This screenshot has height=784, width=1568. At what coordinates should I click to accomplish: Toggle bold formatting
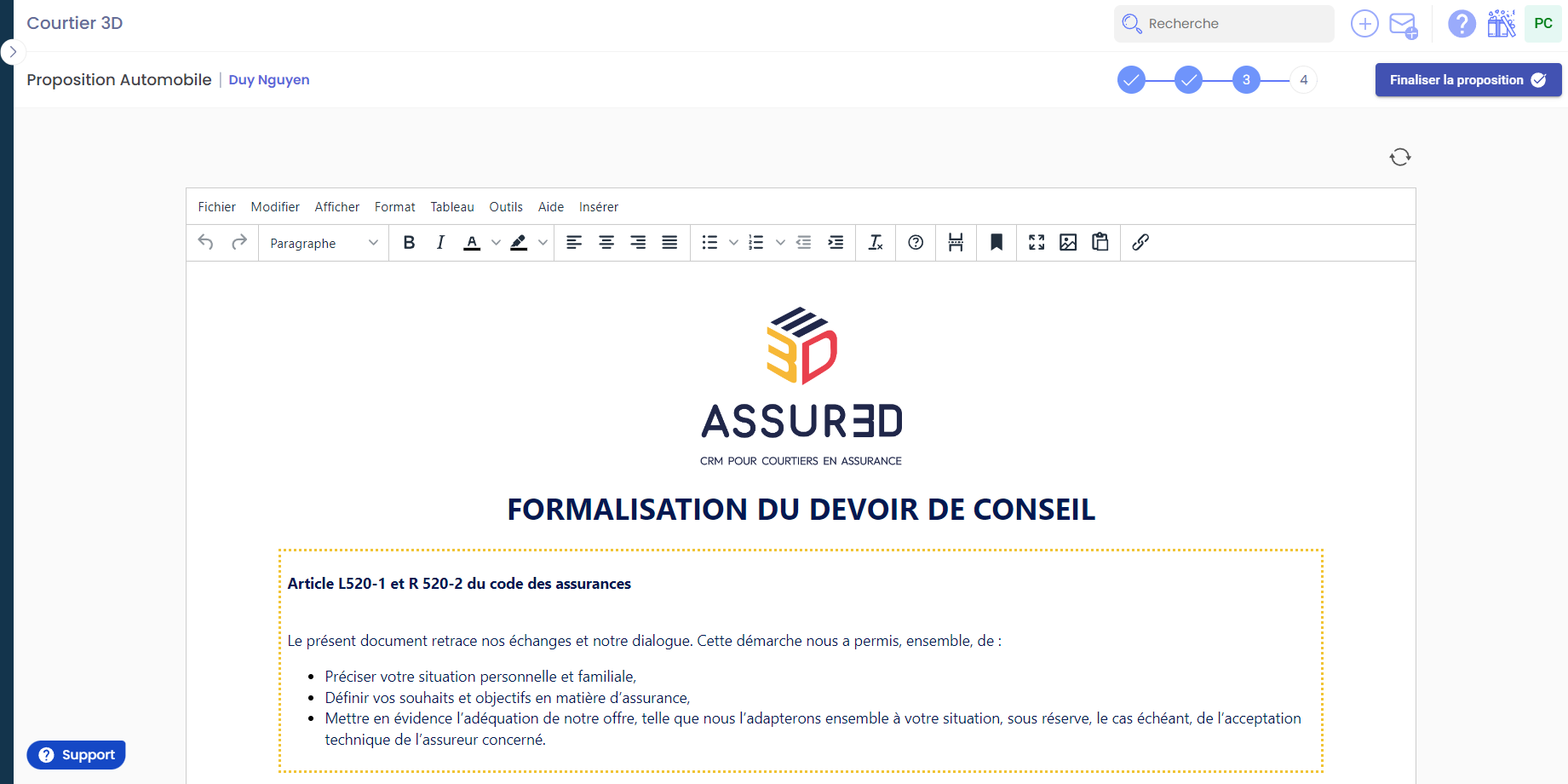pyautogui.click(x=409, y=243)
